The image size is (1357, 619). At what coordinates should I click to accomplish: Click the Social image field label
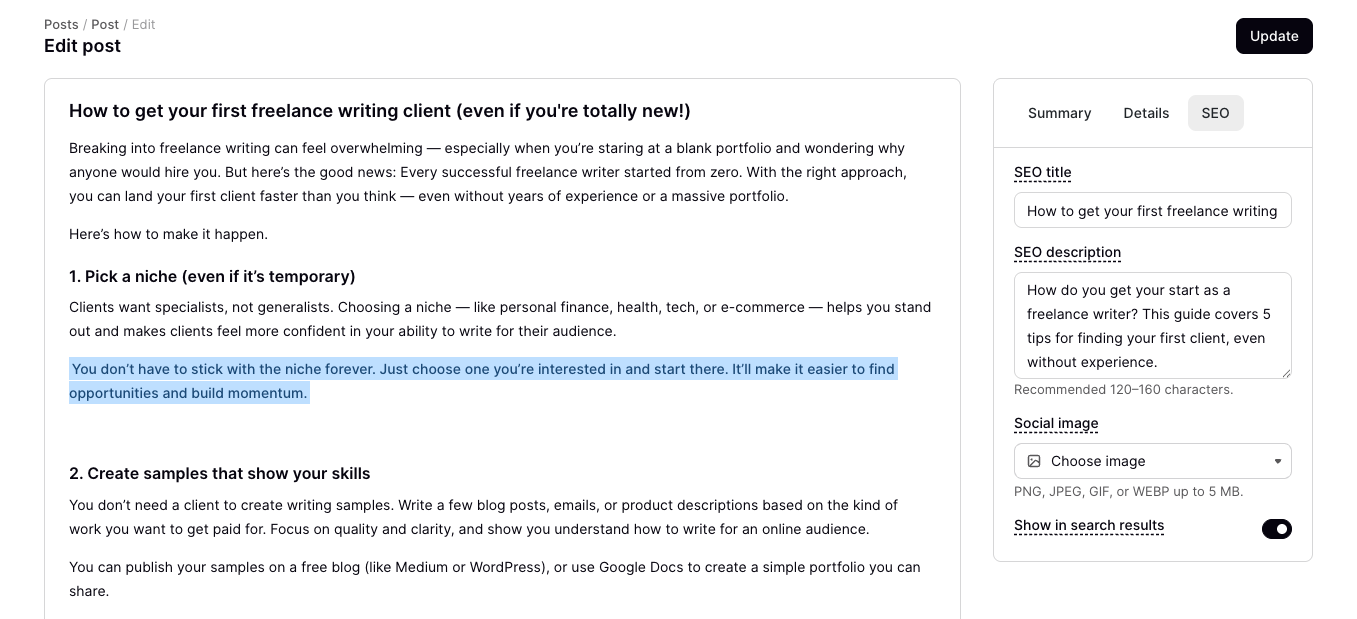1056,423
